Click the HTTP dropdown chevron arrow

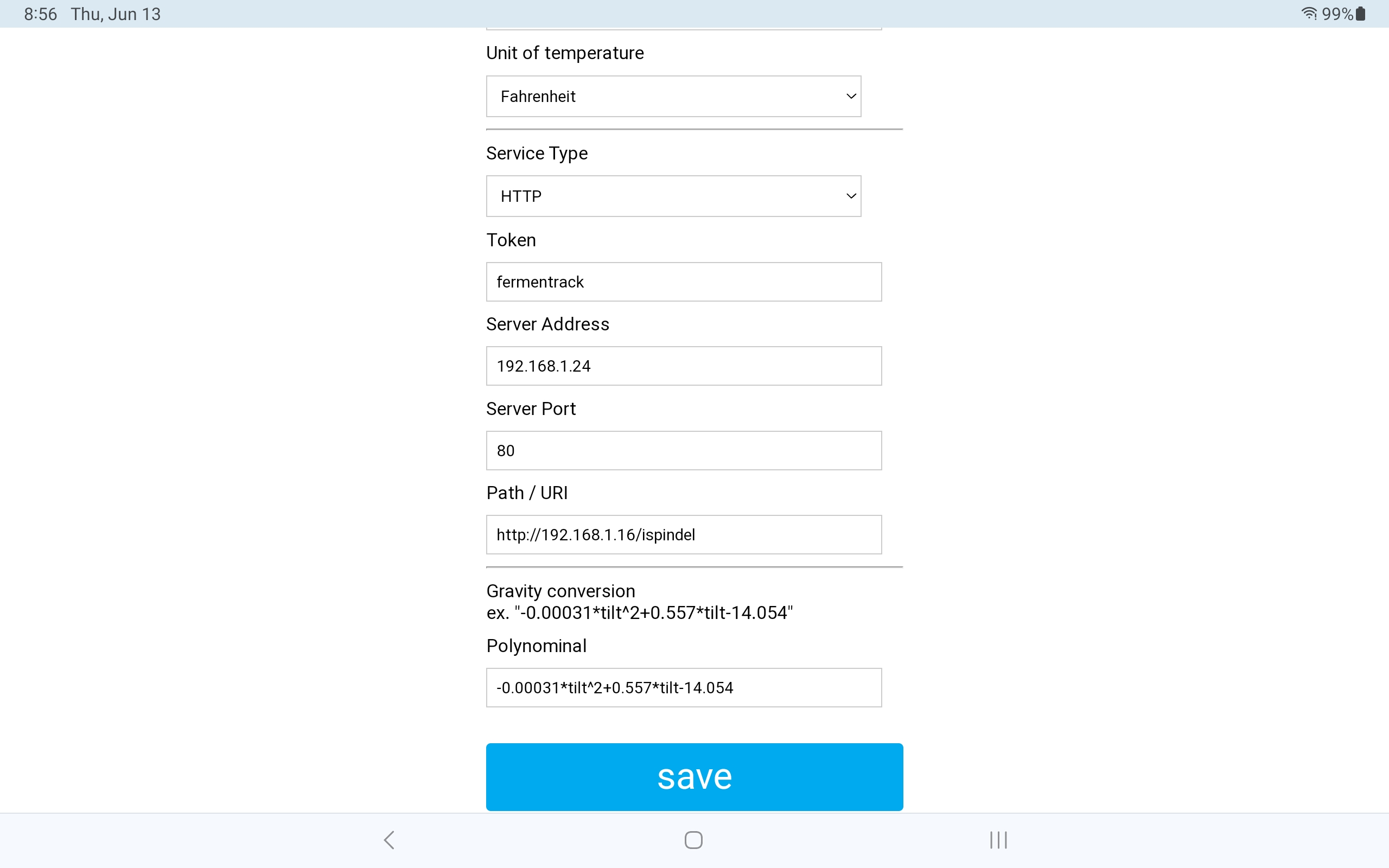tap(851, 196)
